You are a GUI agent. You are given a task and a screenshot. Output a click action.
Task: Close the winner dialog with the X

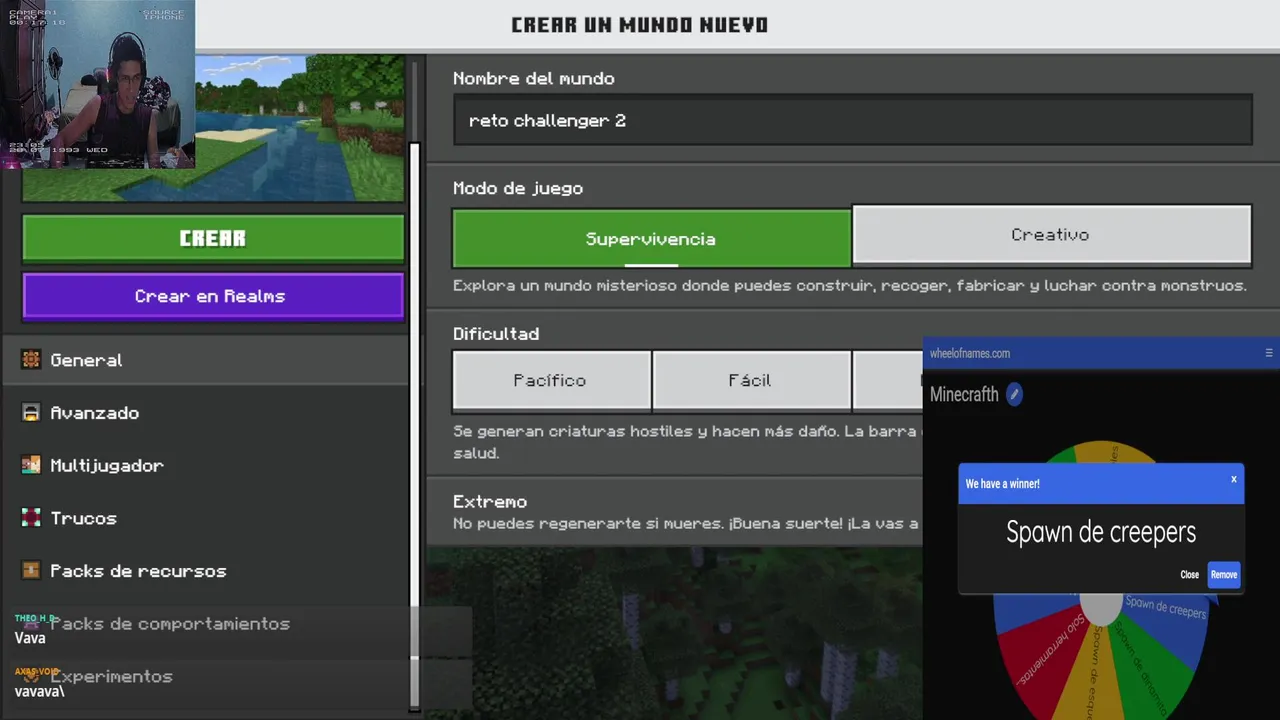(x=1233, y=479)
